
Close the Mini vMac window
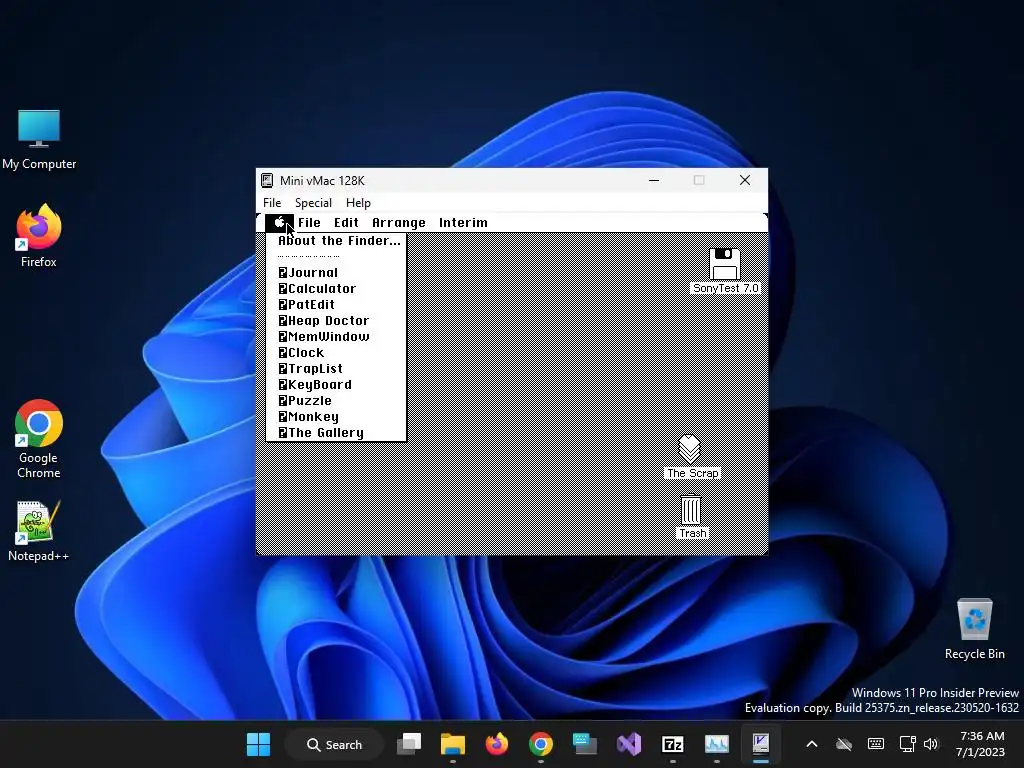tap(744, 180)
